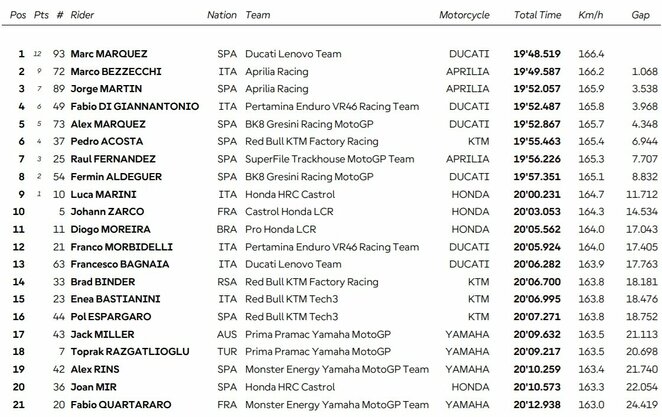
Task: Click the Pos column header
Action: pos(18,15)
